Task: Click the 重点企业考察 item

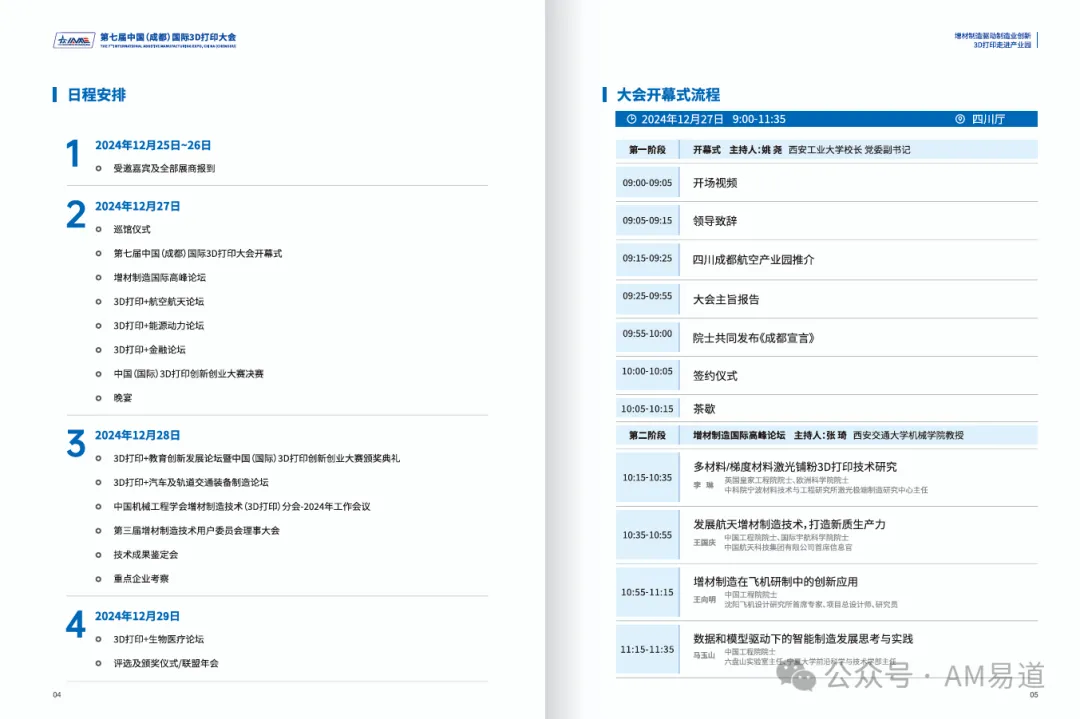Action: 141,579
